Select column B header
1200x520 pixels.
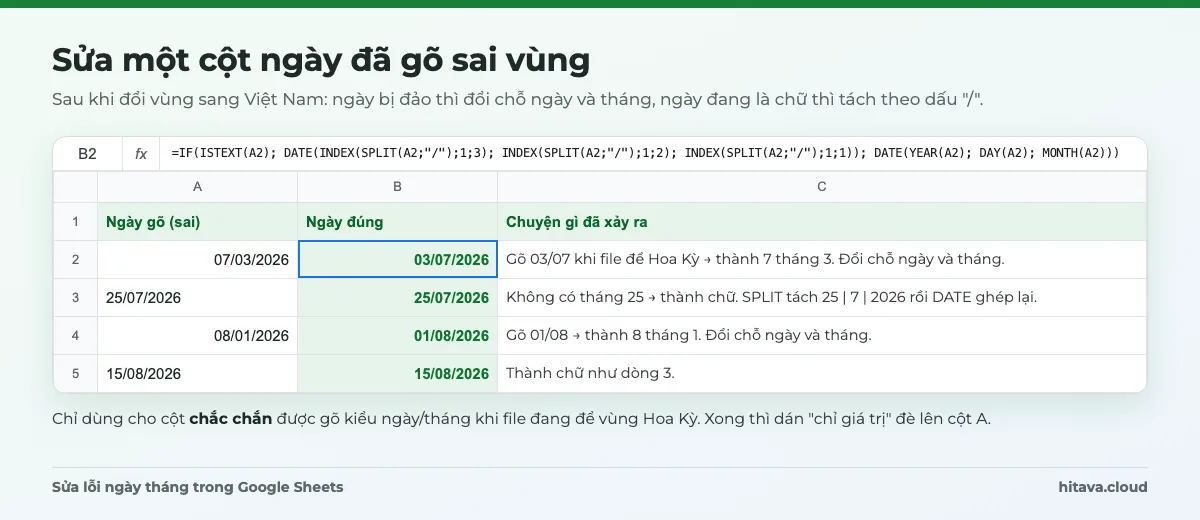pos(397,187)
